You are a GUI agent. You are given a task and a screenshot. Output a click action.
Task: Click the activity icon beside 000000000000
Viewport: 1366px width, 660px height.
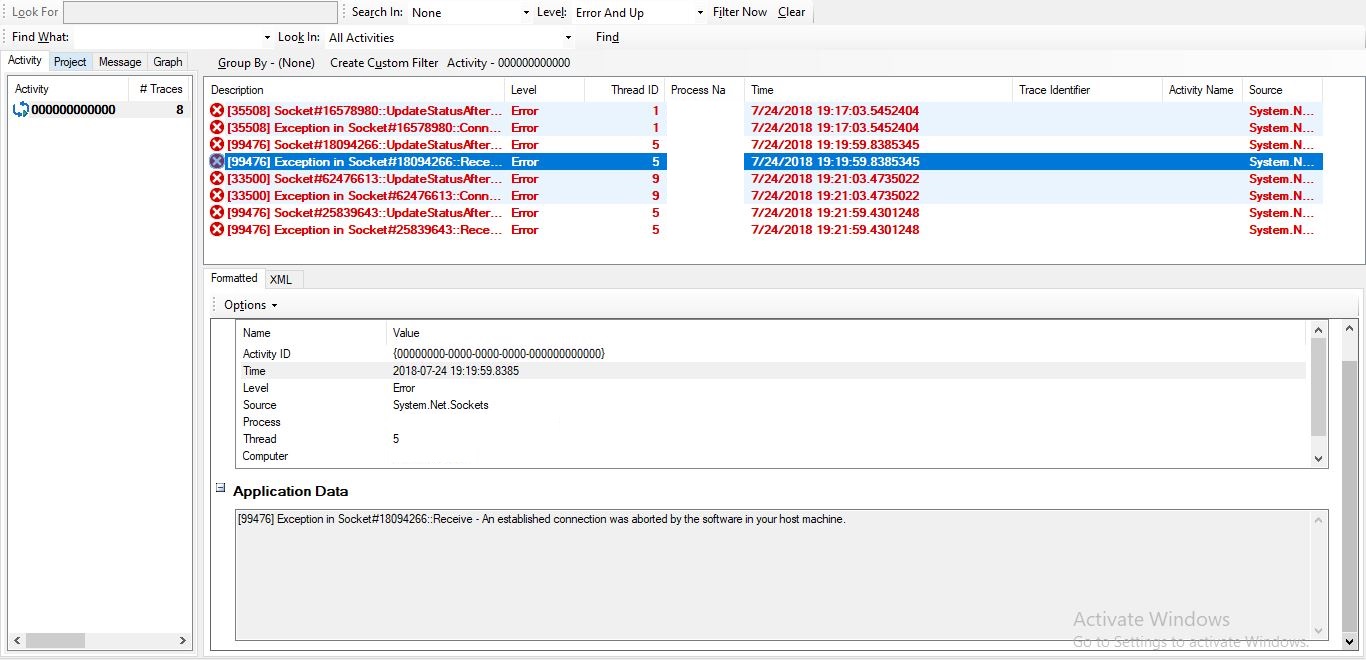pos(20,110)
